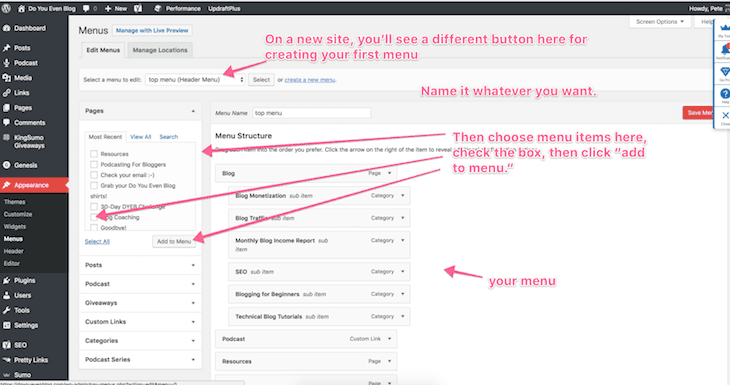Image resolution: width=730 pixels, height=385 pixels.
Task: Click the Select button
Action: click(x=261, y=80)
